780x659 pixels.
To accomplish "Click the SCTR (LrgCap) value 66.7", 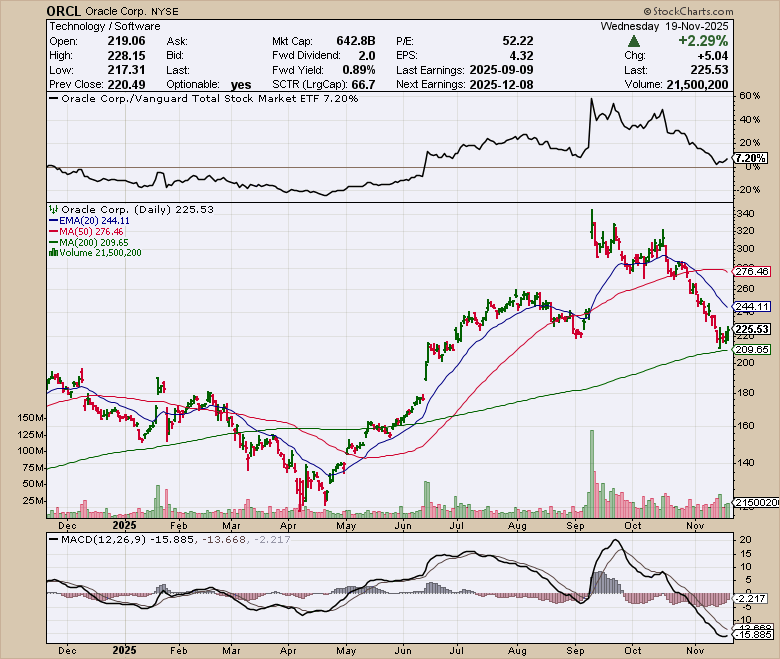I will pos(364,85).
